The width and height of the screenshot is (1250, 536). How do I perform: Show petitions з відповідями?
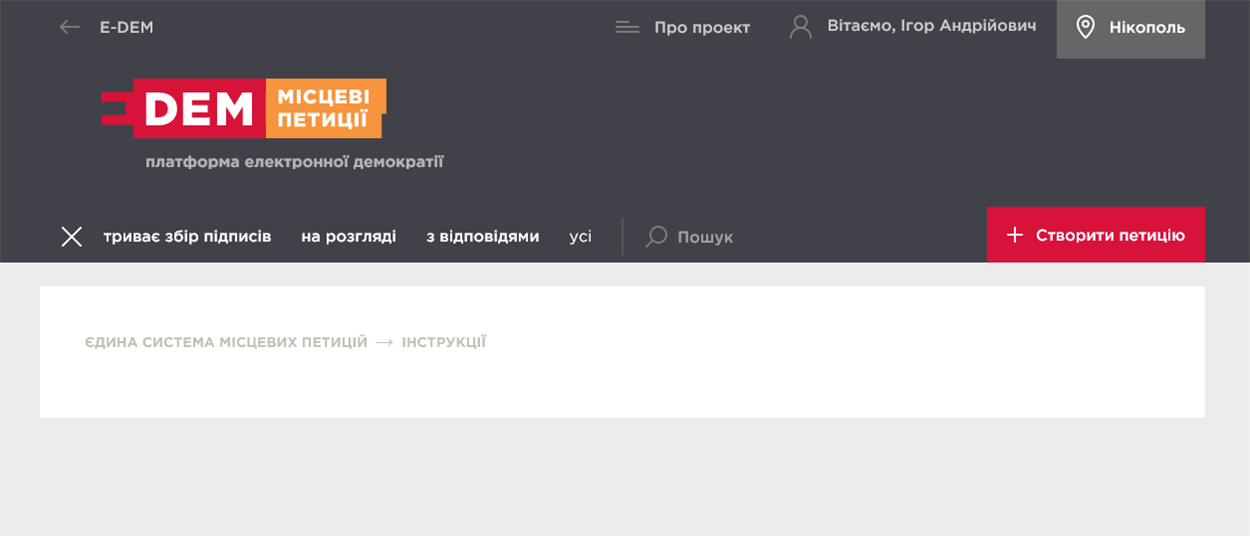coord(483,236)
